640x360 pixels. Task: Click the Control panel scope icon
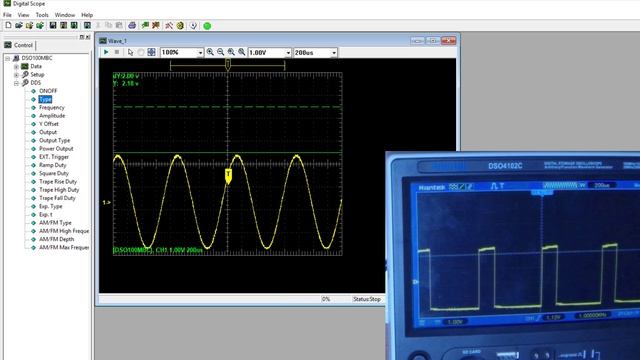point(8,45)
